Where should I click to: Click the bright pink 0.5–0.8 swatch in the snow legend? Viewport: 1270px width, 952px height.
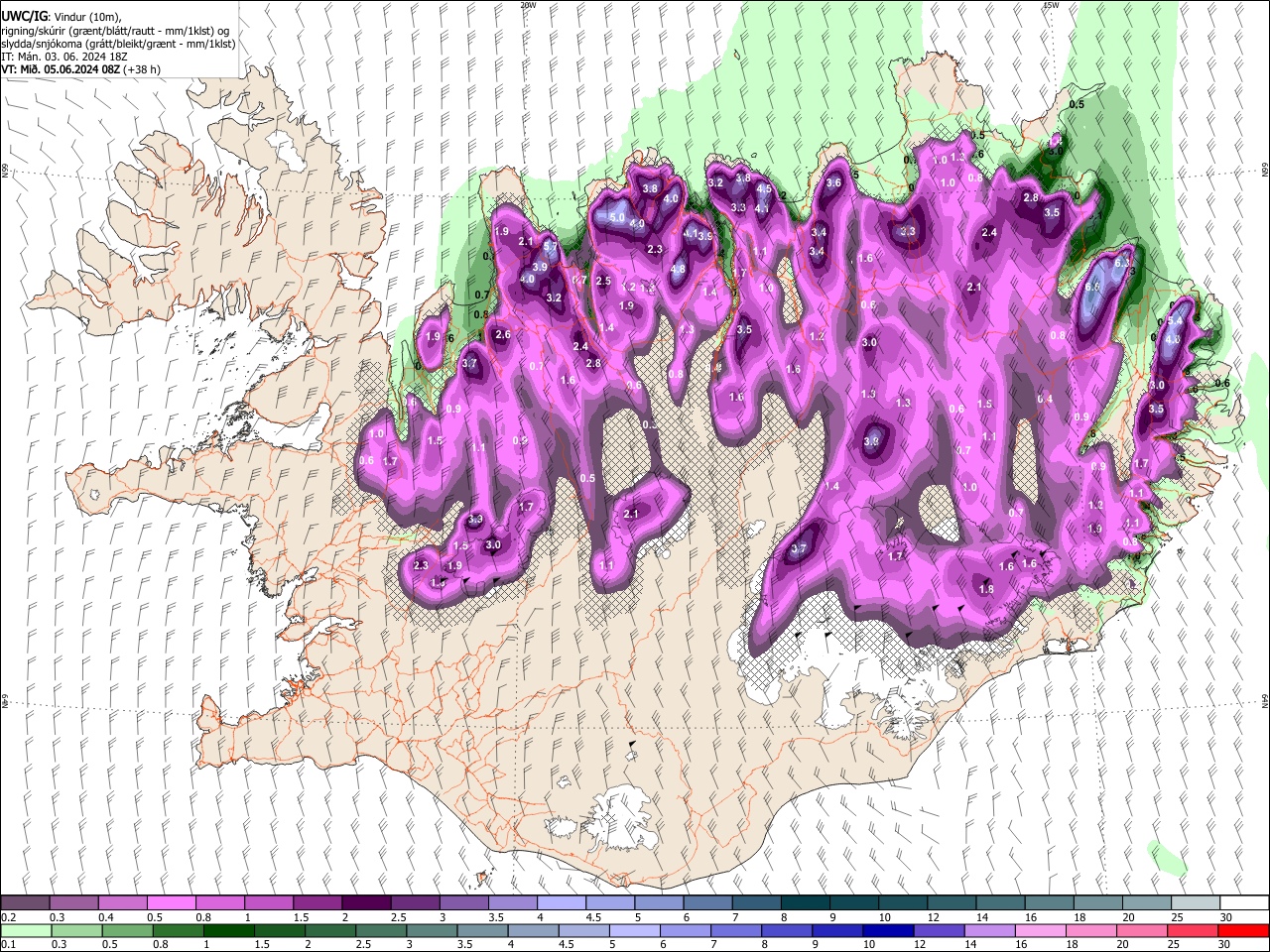(171, 903)
